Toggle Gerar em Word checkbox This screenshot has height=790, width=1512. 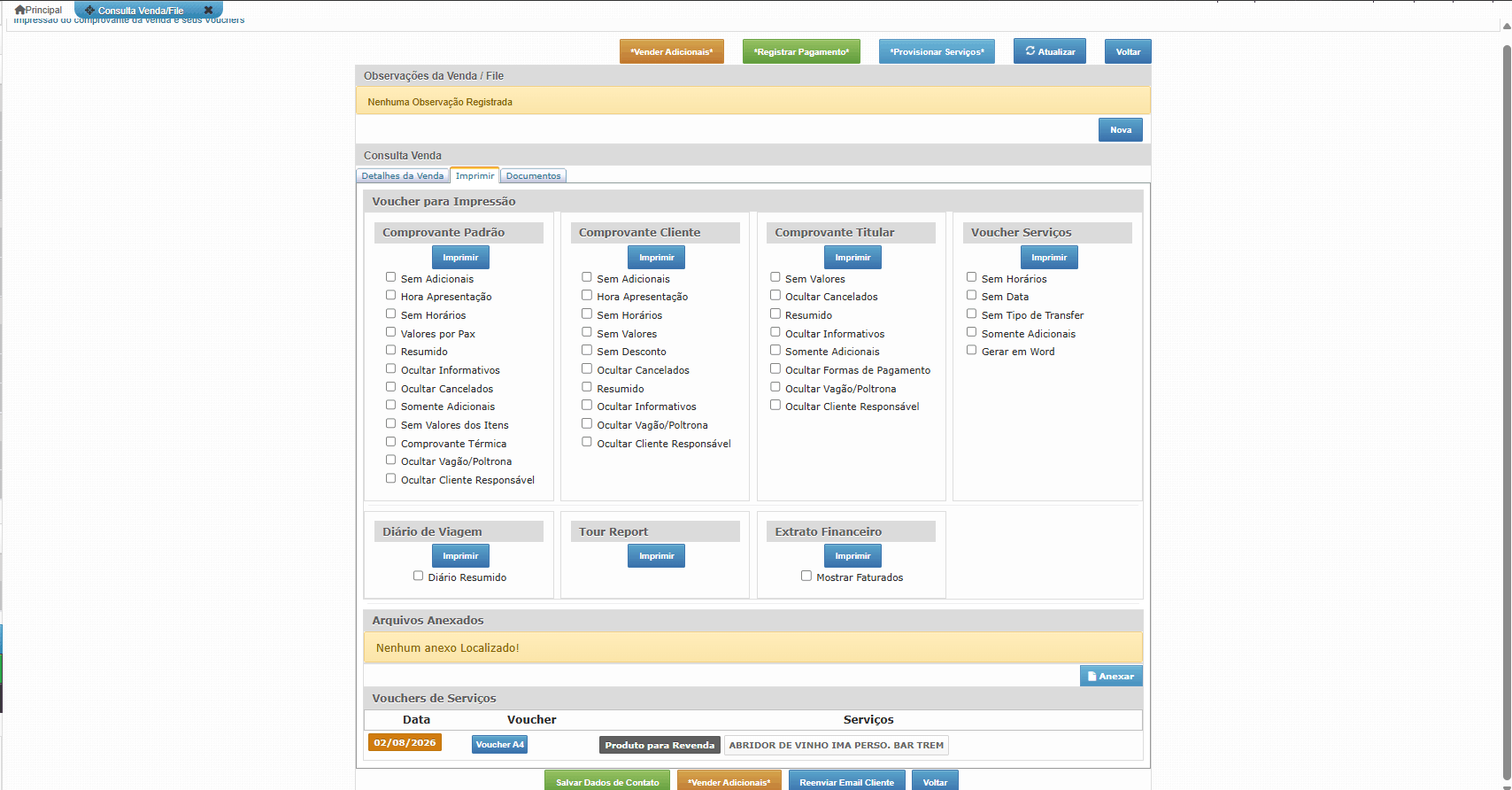972,350
